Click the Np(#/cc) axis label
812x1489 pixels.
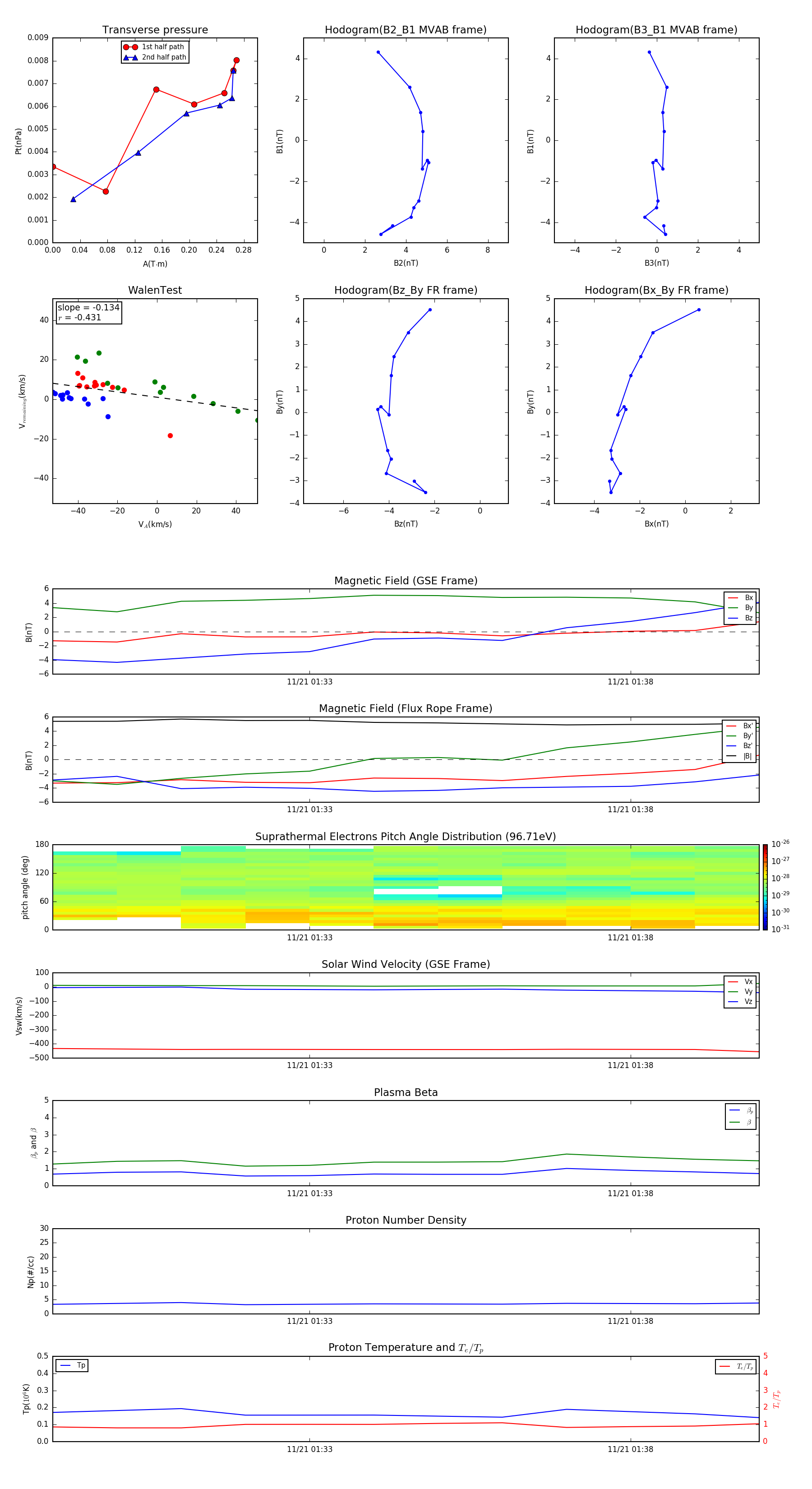coord(31,1272)
